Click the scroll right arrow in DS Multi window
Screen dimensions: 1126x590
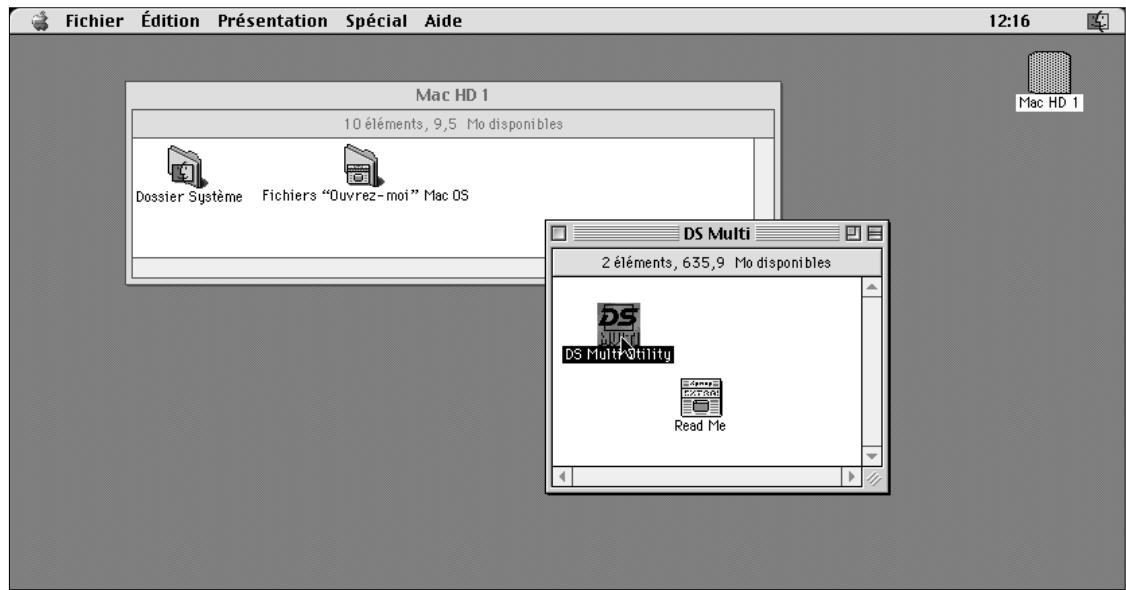(x=852, y=476)
